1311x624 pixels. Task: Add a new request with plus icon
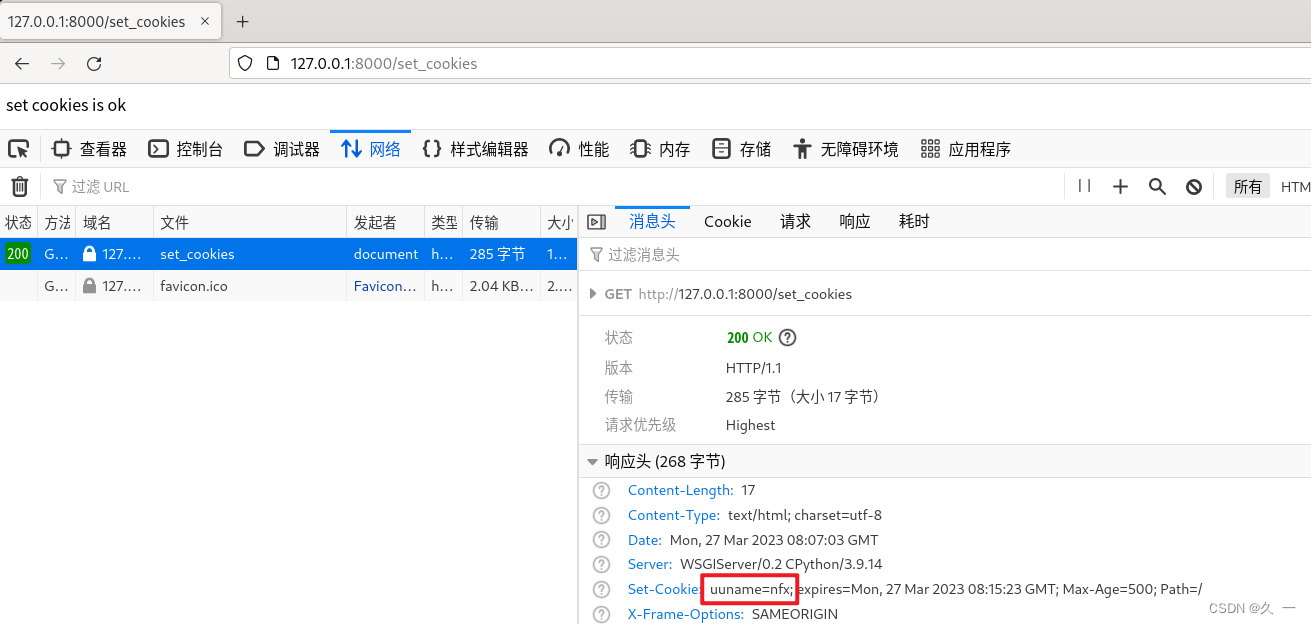(x=1120, y=186)
